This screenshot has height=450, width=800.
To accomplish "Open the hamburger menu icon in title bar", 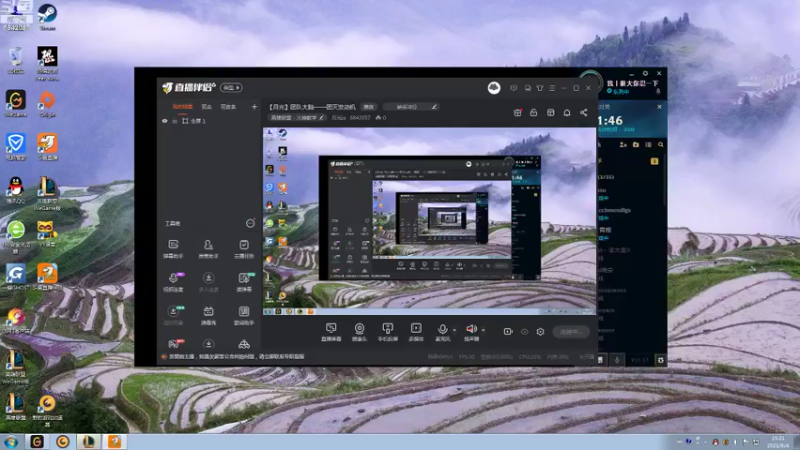I will click(552, 88).
